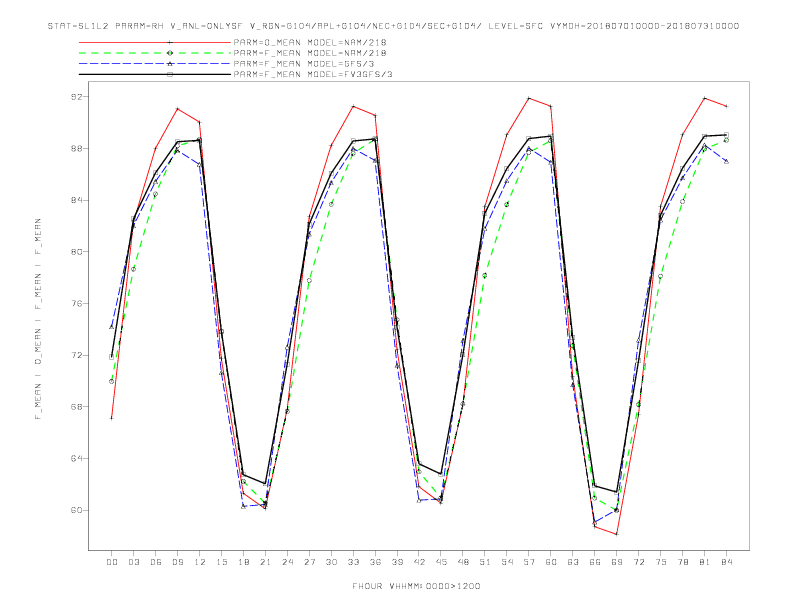Click x-axis tick label '03'

[133, 562]
